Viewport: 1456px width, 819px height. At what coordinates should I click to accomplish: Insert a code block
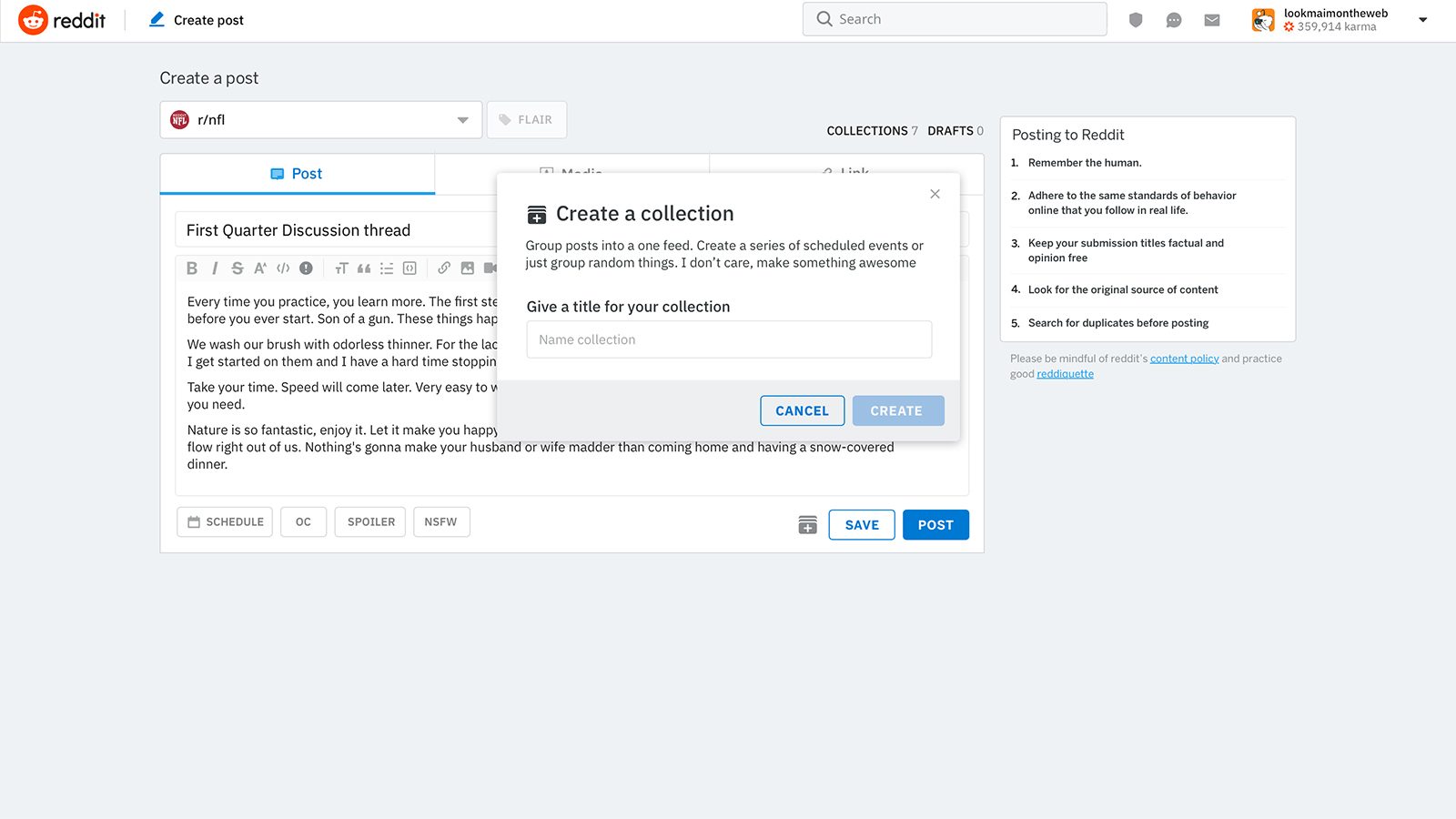(x=409, y=268)
